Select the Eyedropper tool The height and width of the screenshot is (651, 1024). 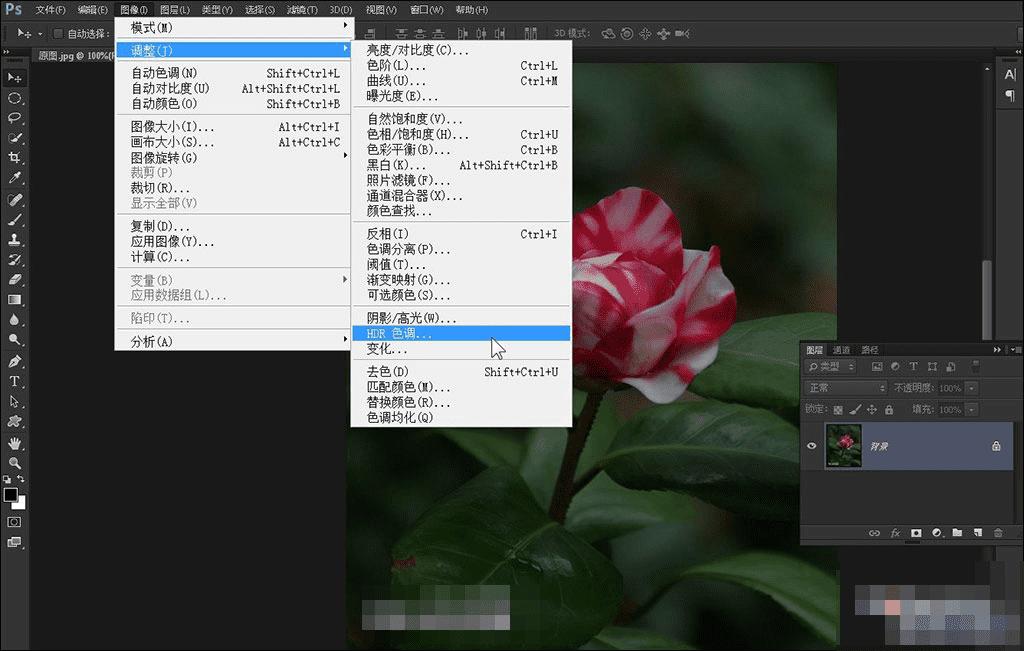tap(15, 178)
